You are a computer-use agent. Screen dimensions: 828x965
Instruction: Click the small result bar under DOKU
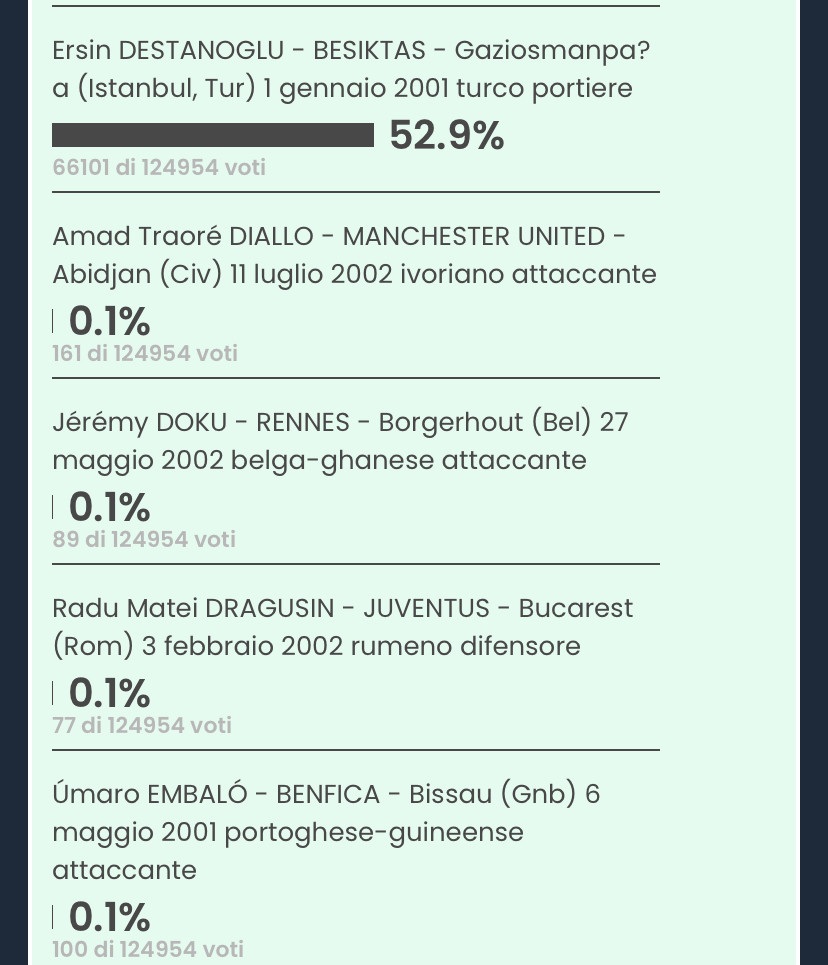(53, 507)
